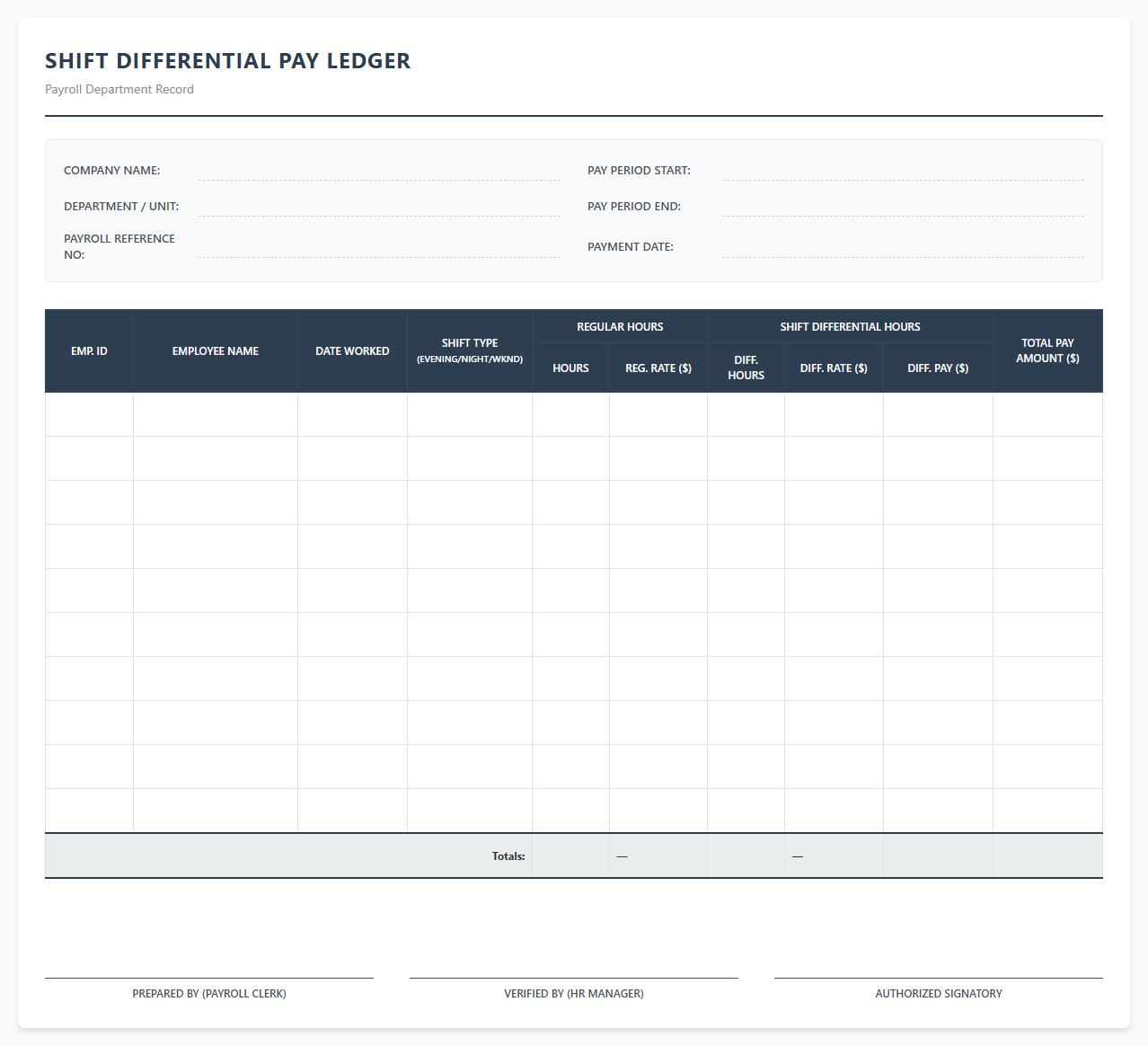Viewport: 1148px width, 1046px height.
Task: Click the Totals cell under Total Pay Amount
Action: [1047, 856]
